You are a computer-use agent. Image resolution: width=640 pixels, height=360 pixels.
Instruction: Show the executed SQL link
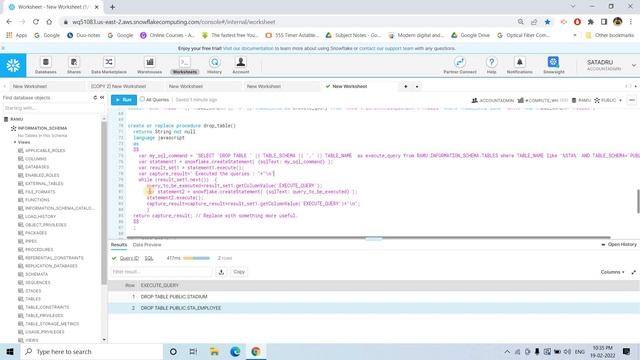click(149, 258)
